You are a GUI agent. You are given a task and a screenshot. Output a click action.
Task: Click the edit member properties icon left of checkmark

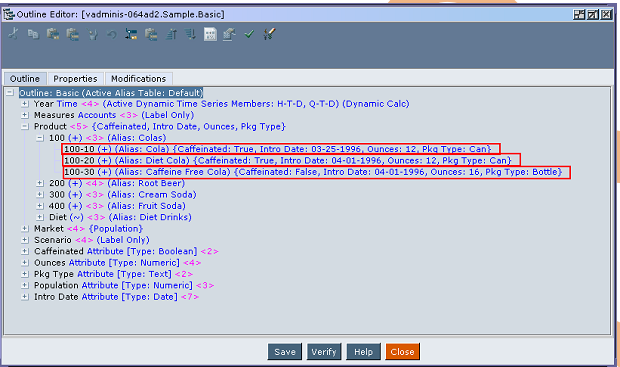229,34
